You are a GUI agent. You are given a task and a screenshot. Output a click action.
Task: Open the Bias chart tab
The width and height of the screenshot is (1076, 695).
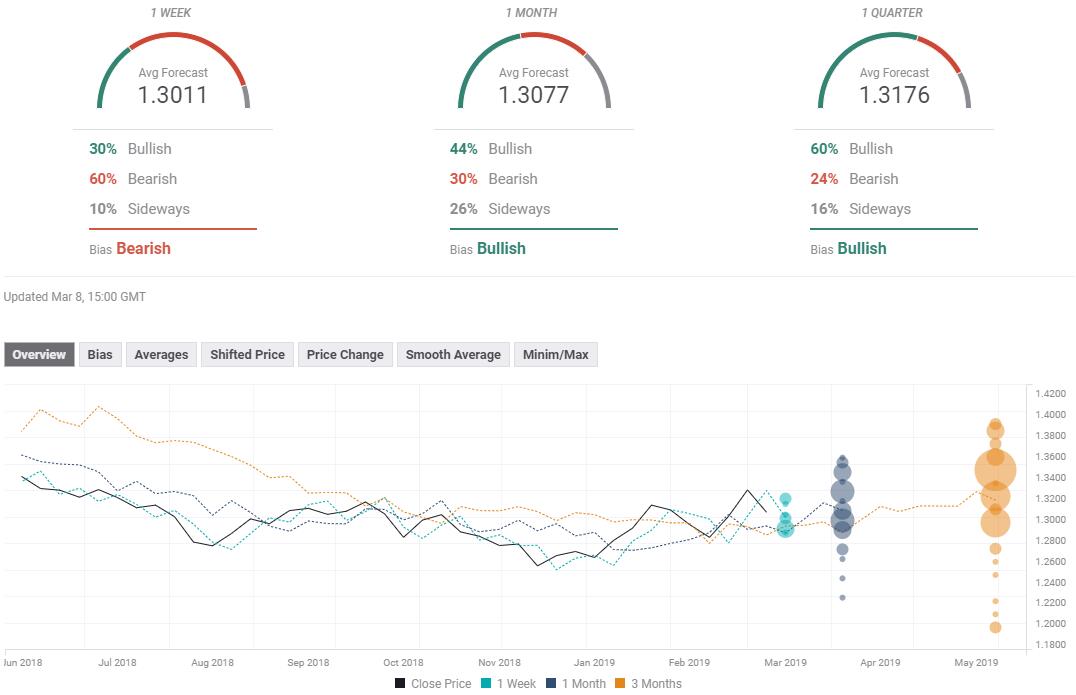[100, 354]
